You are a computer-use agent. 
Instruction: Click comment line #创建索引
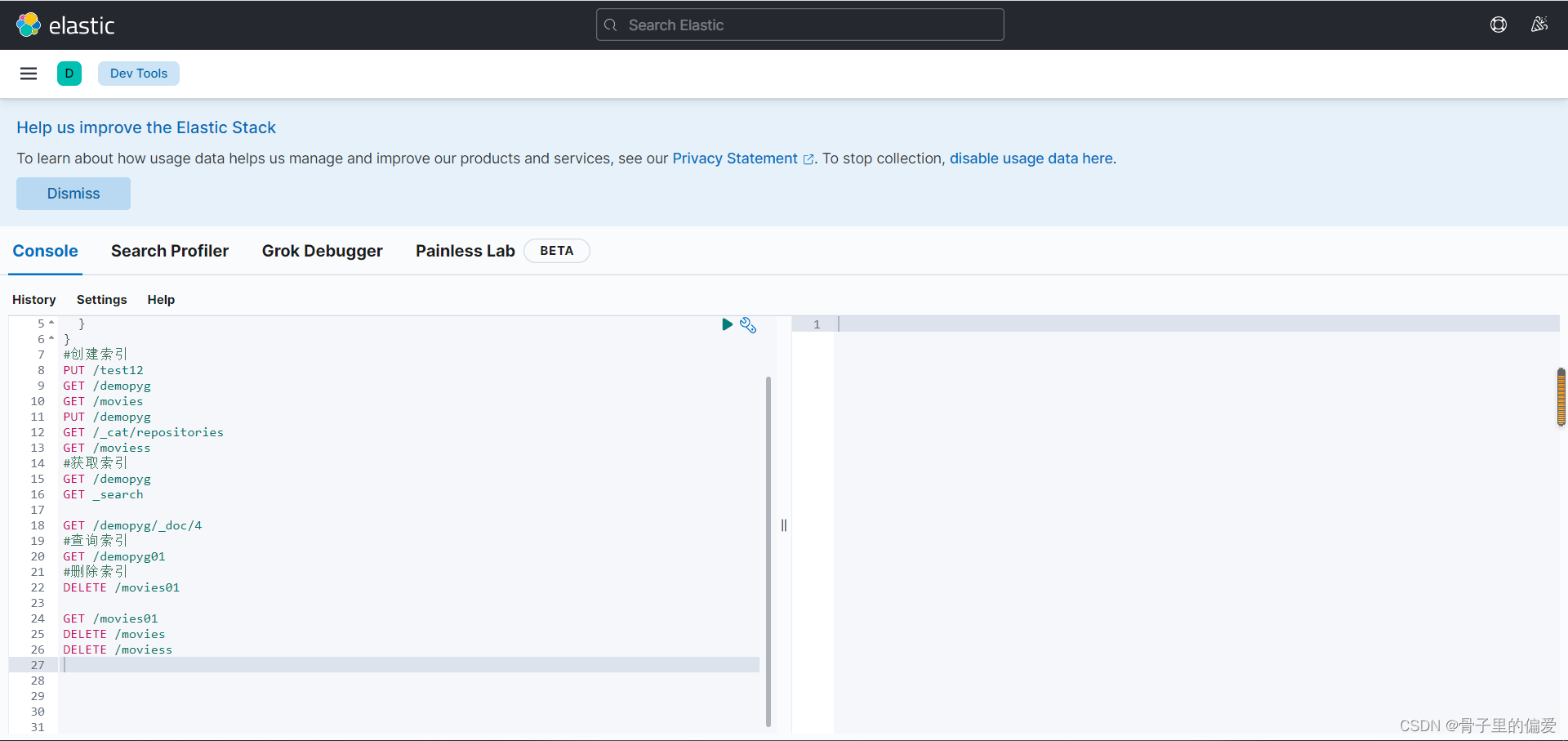point(96,354)
